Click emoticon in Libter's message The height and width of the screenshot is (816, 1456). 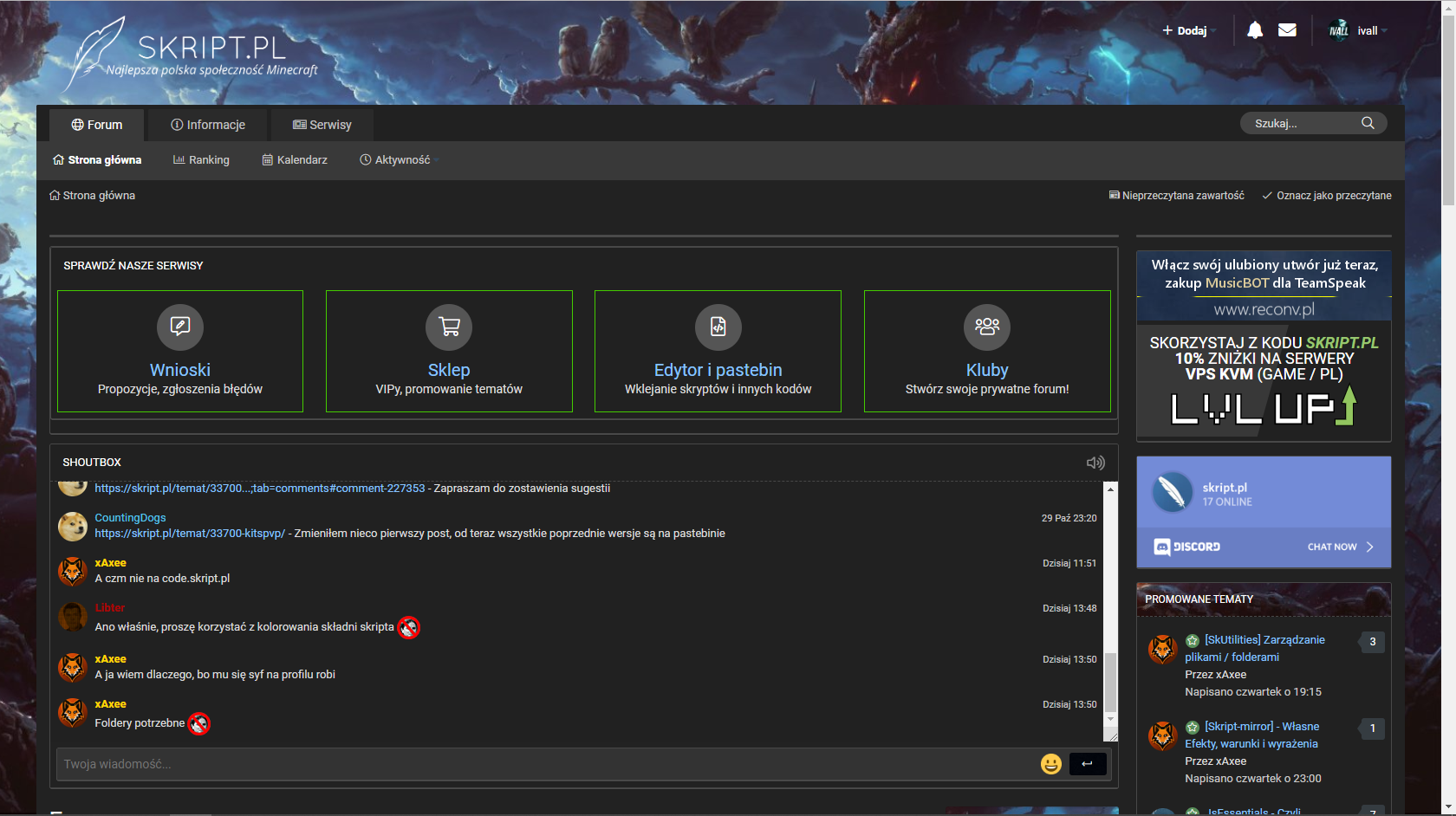click(x=409, y=627)
